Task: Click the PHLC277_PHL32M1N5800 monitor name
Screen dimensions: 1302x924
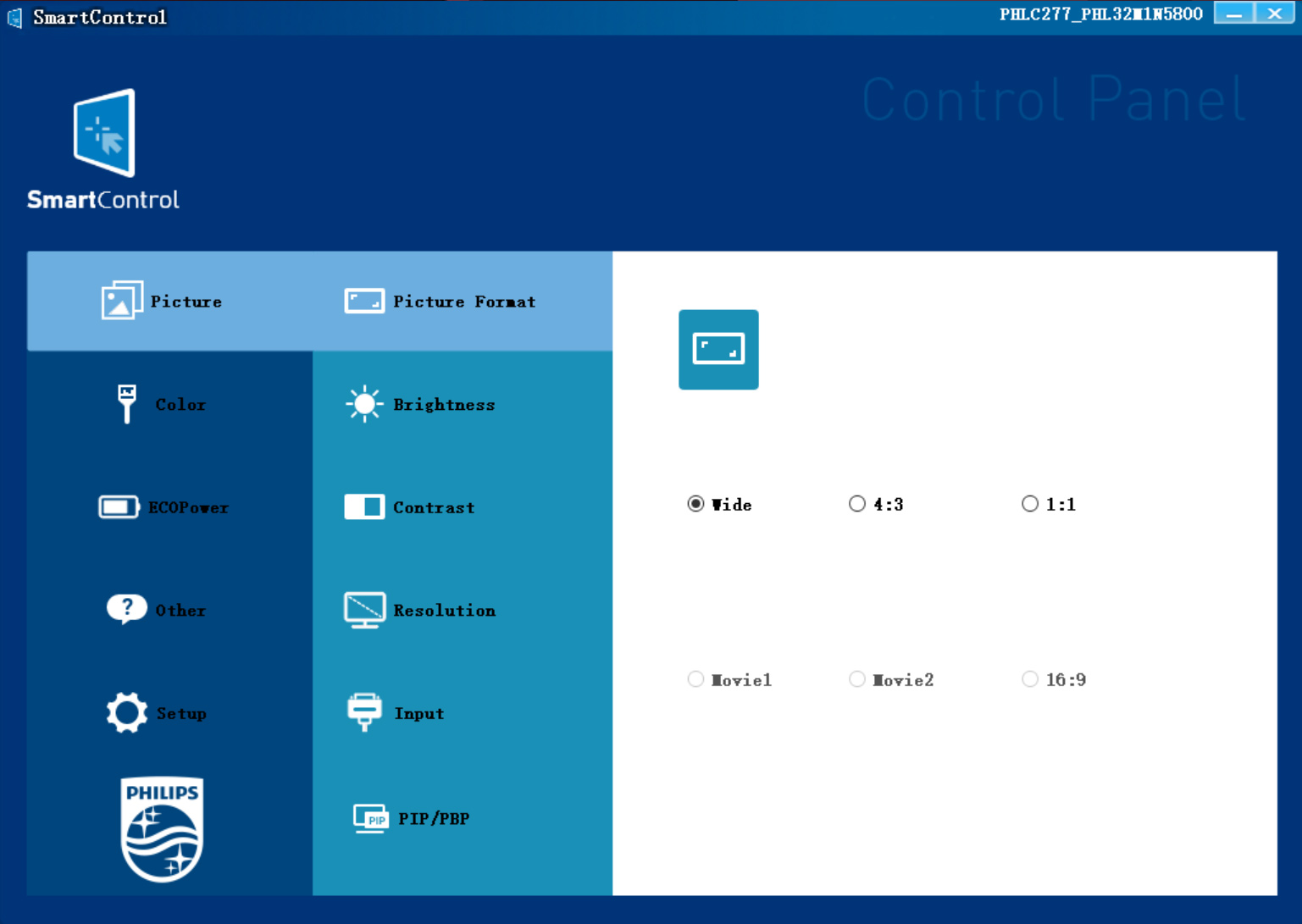Action: point(1101,14)
